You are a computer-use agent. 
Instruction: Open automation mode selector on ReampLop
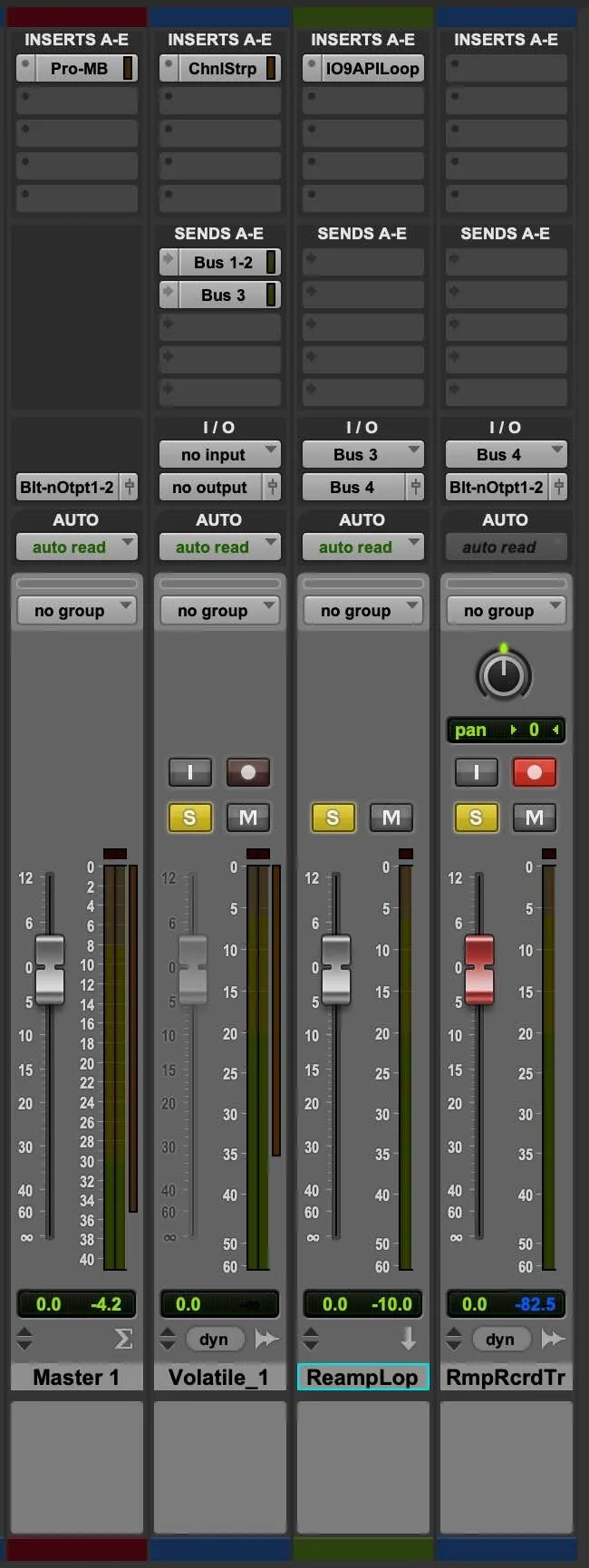click(x=362, y=547)
